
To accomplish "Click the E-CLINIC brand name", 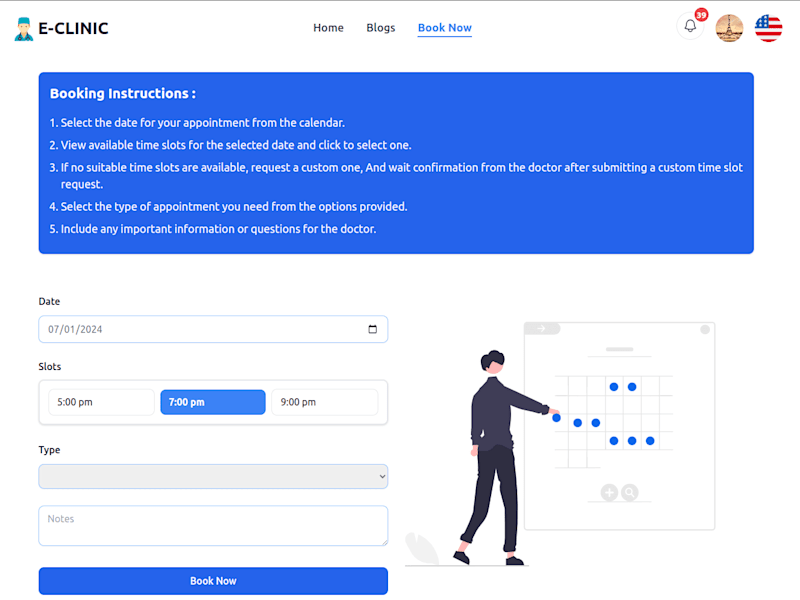I will [73, 29].
